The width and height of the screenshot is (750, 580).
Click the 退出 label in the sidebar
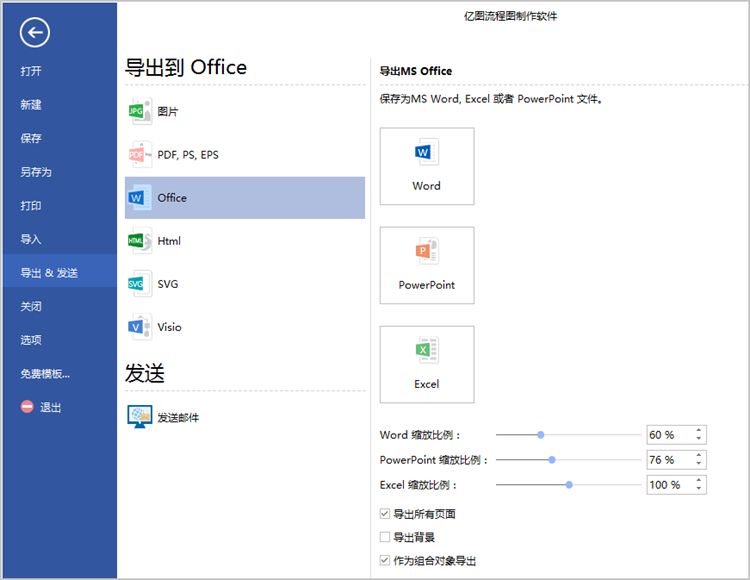click(51, 407)
